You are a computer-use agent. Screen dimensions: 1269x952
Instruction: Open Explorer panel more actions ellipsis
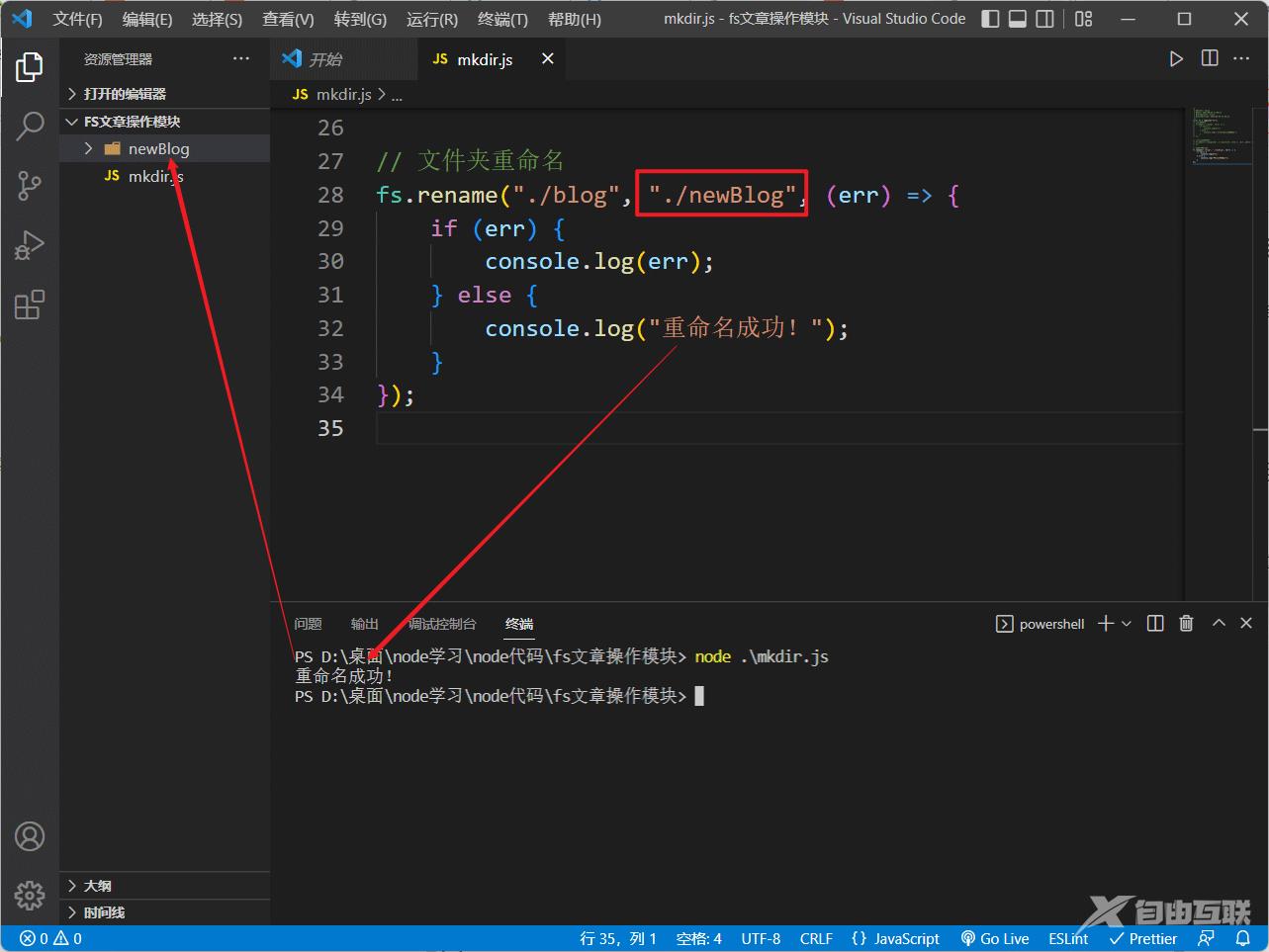coord(241,58)
